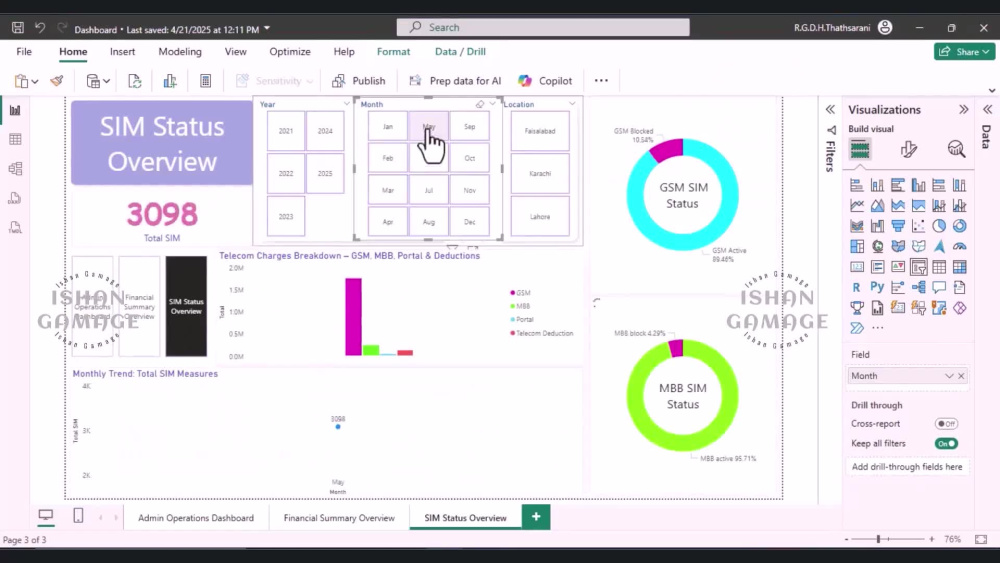Click Prep data for AI
Screen dimensions: 1000x563
point(455,81)
